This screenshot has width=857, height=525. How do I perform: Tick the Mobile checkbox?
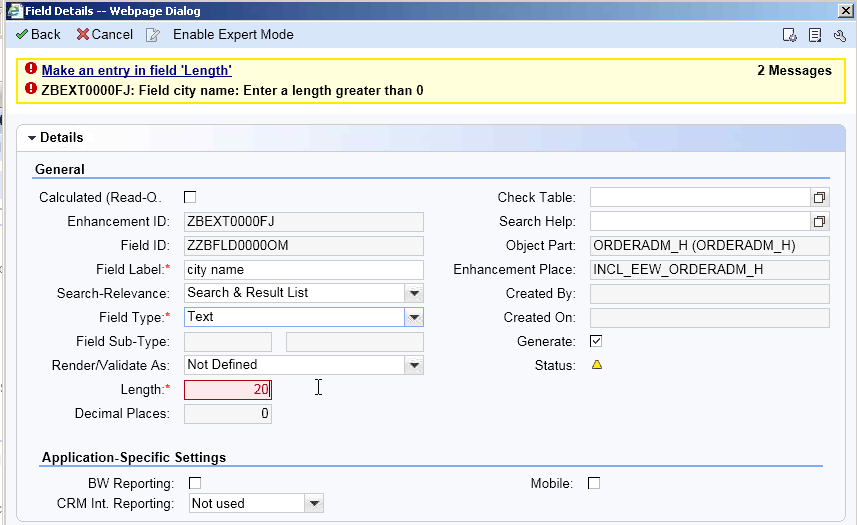click(594, 483)
